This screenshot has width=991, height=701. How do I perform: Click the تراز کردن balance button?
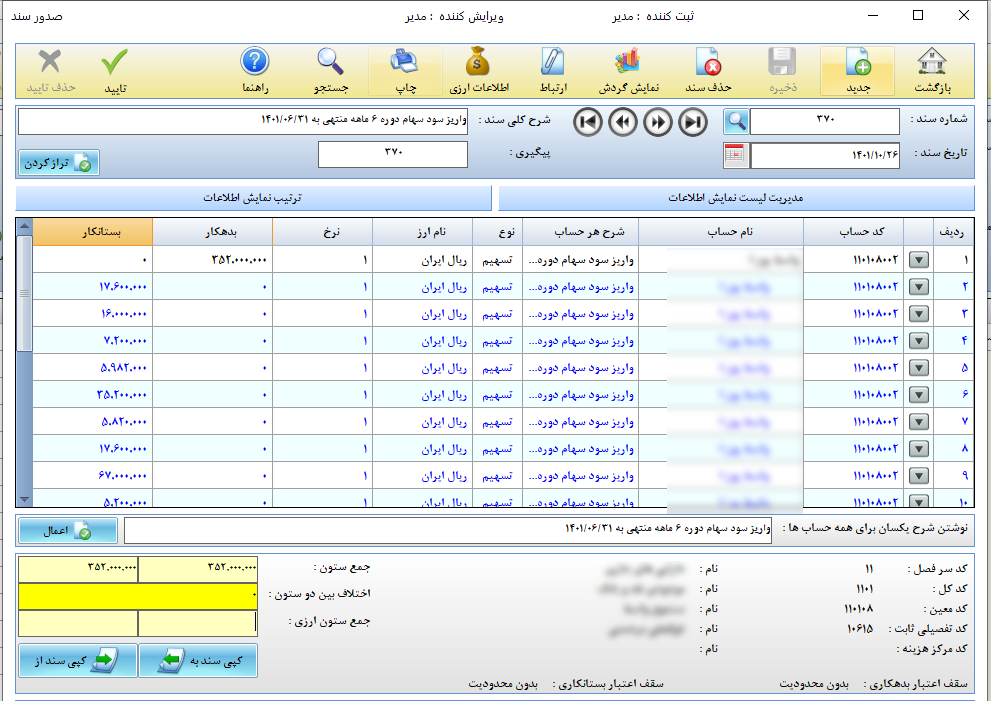[x=59, y=163]
